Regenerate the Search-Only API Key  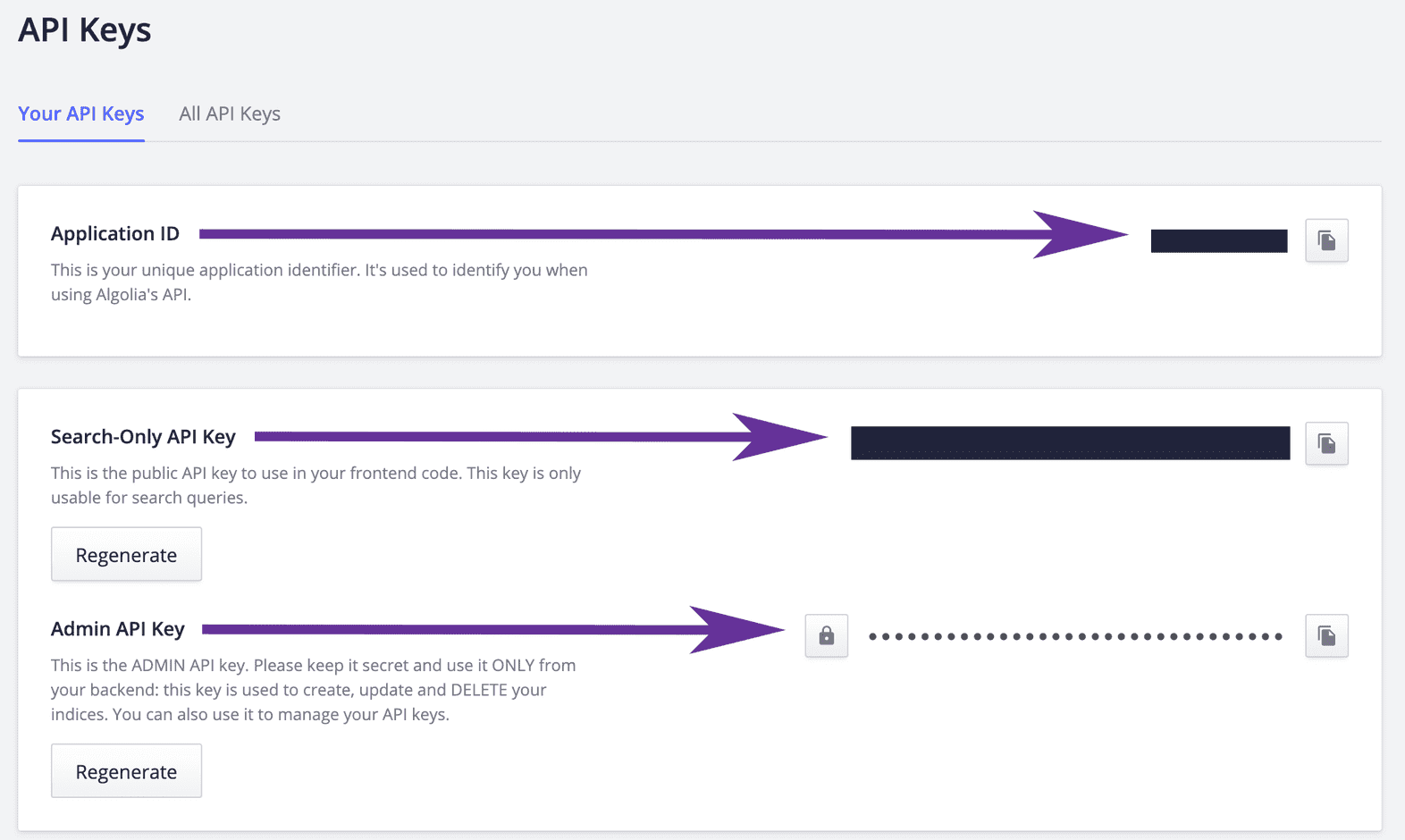(x=126, y=555)
